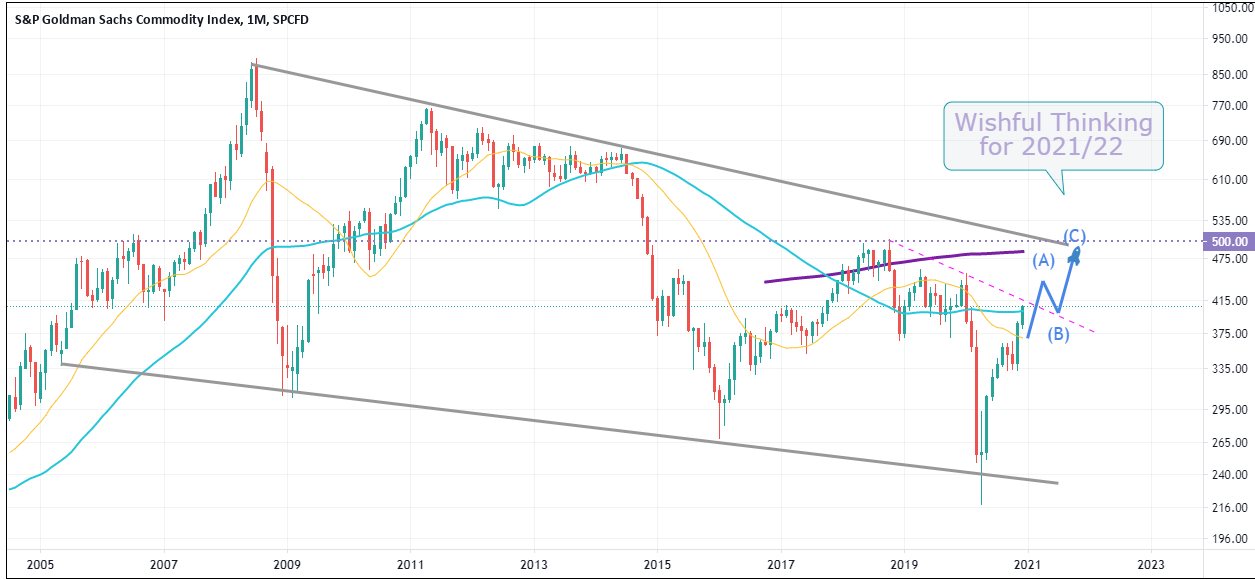The height and width of the screenshot is (580, 1255).
Task: Select the (B) wave label
Action: 1059,334
